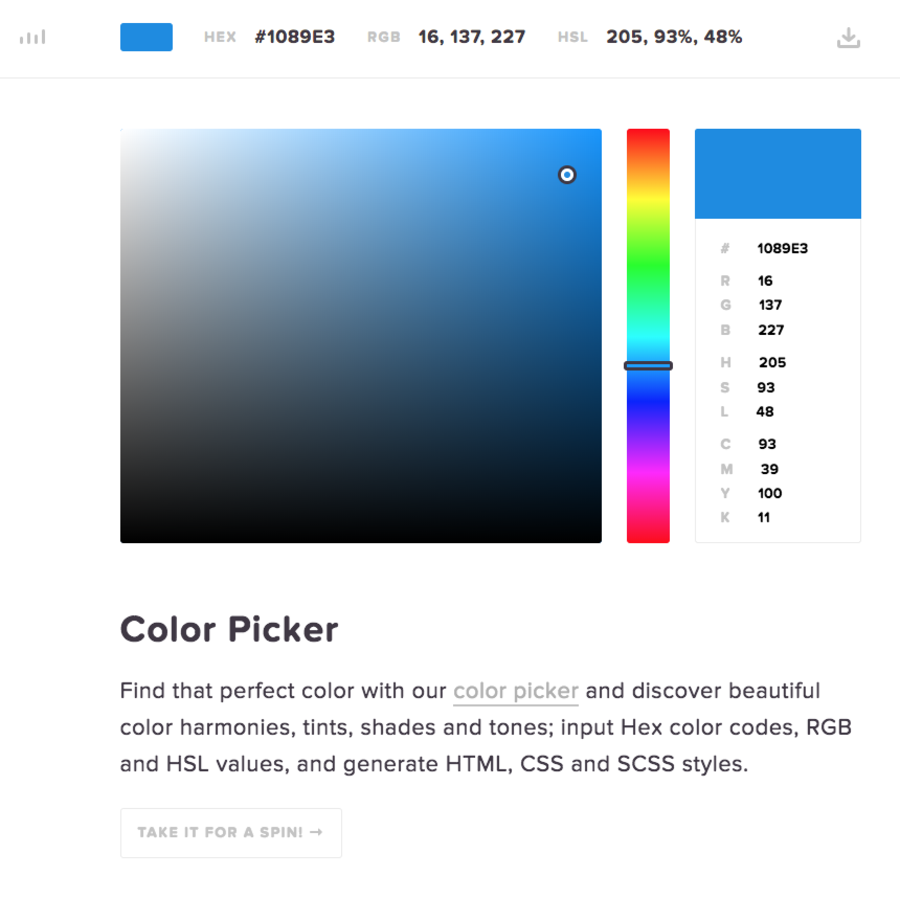This screenshot has height=898, width=900.
Task: Click the circular picker handle in gradient
Action: pyautogui.click(x=567, y=174)
